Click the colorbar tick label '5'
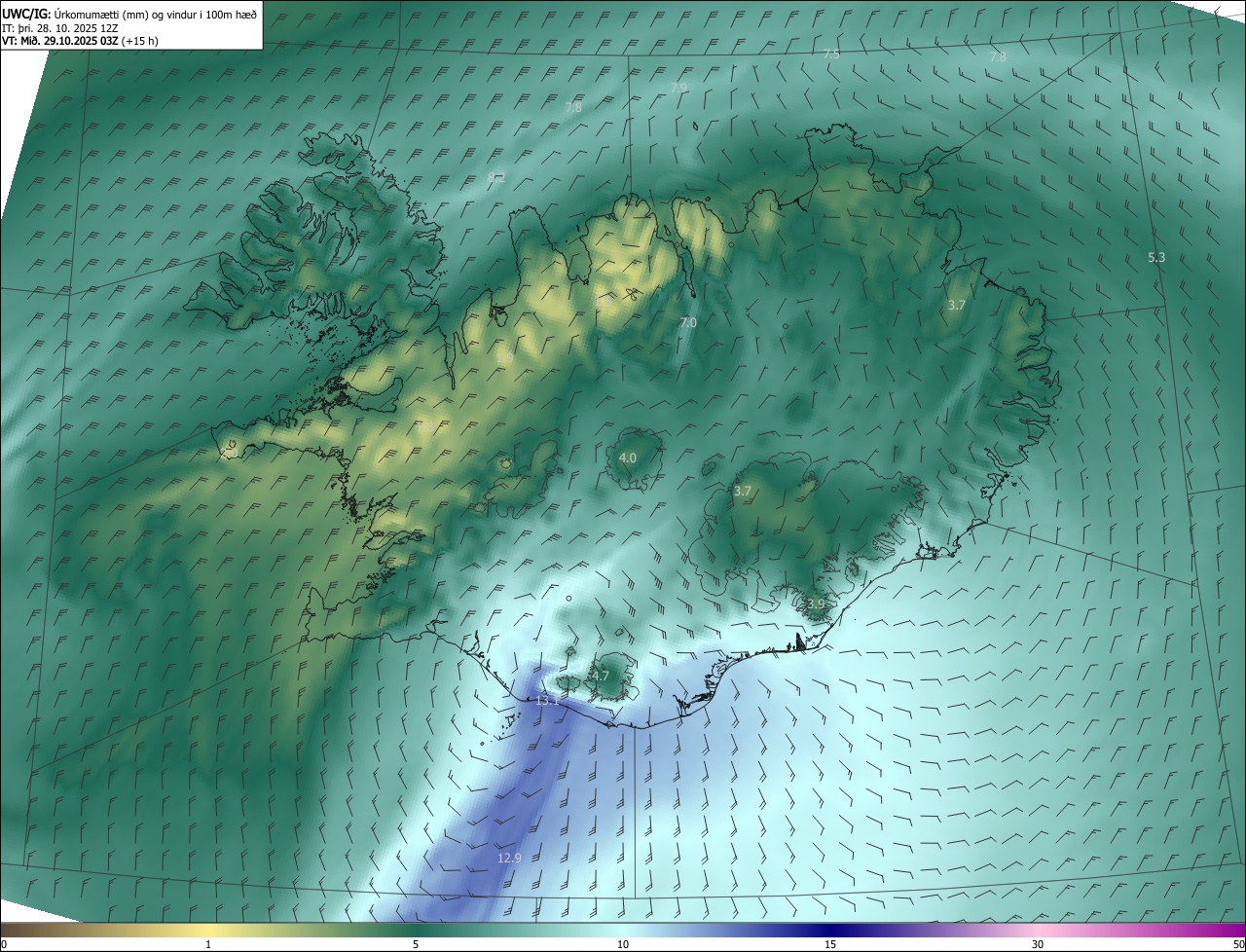Image resolution: width=1246 pixels, height=952 pixels. click(416, 944)
